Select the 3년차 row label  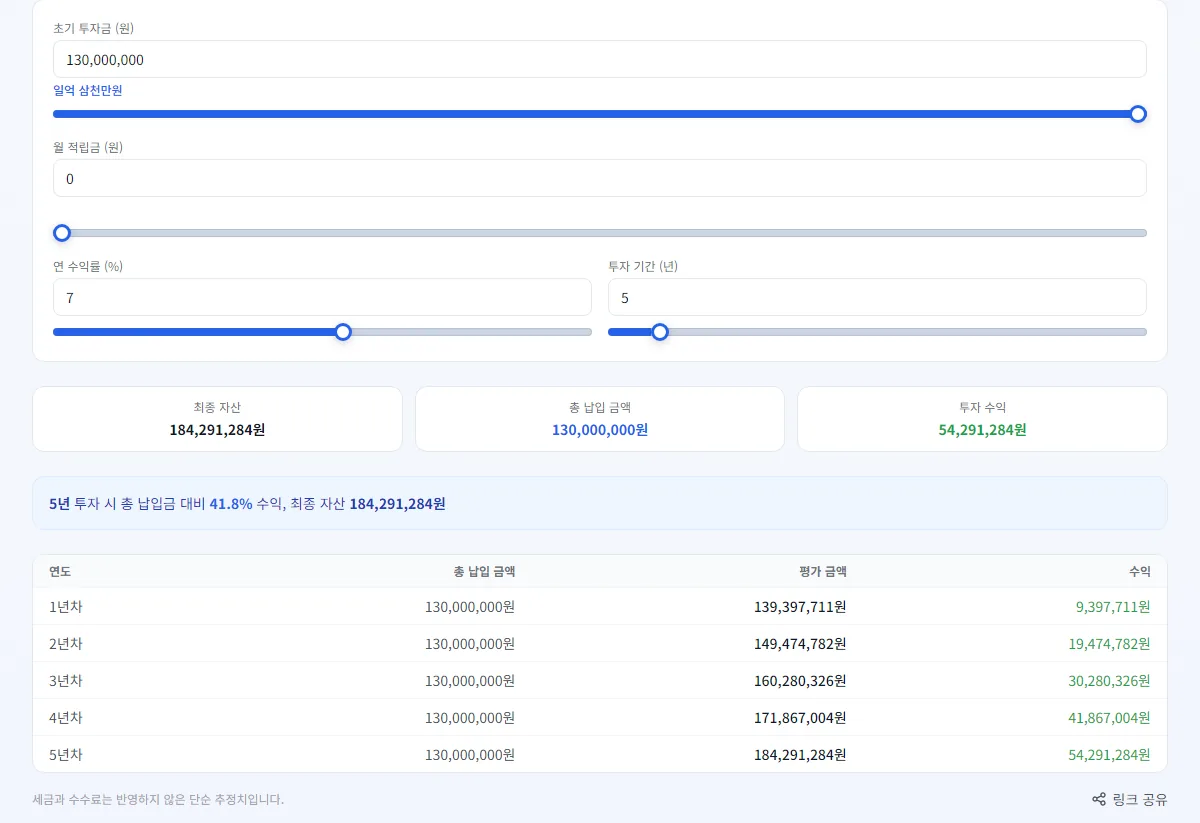(x=66, y=681)
